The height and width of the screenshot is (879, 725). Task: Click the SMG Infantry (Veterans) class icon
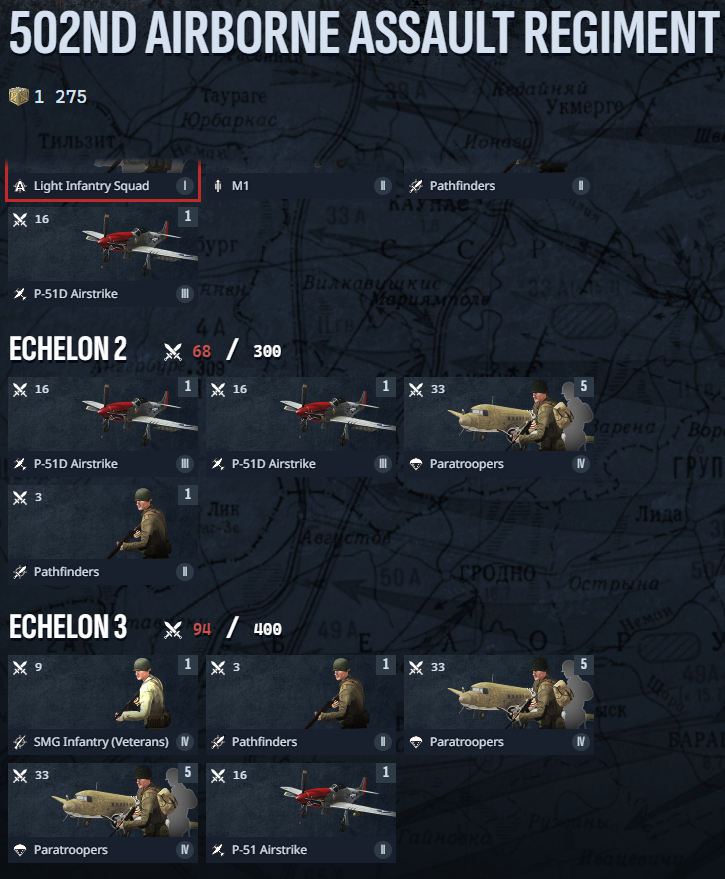click(x=20, y=742)
